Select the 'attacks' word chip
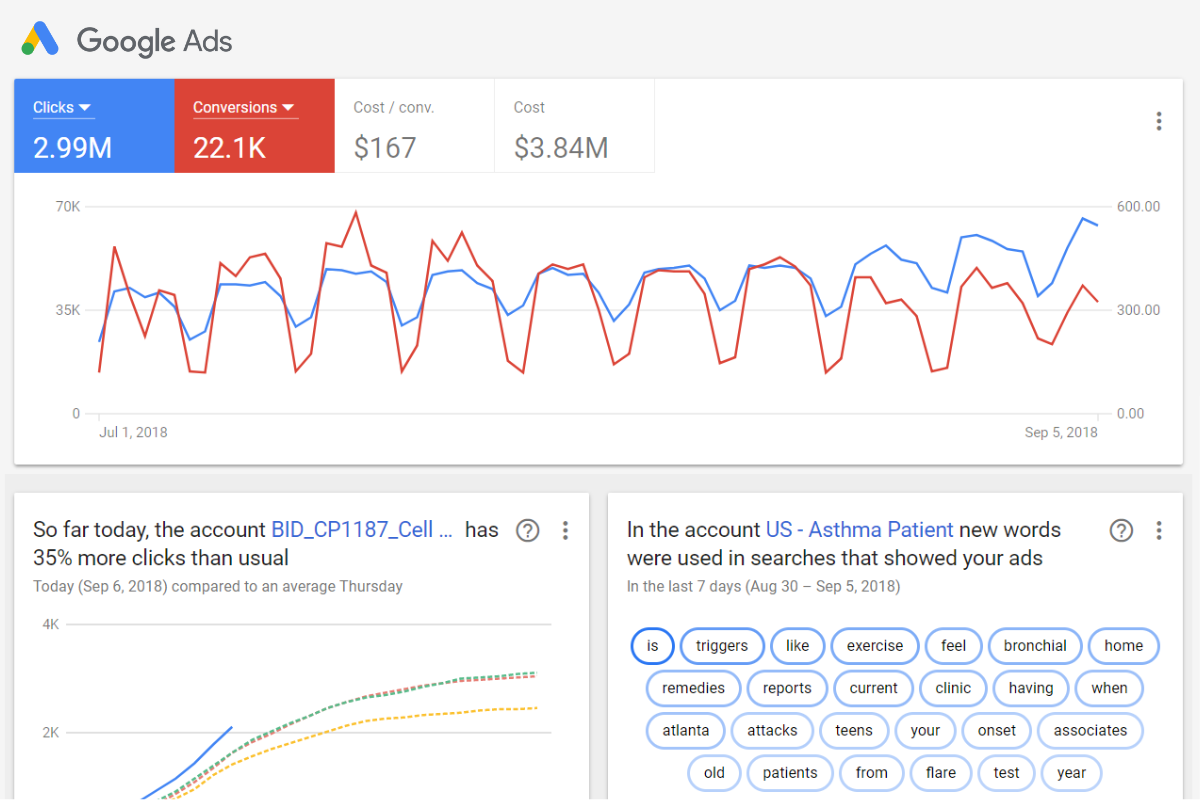 (772, 730)
